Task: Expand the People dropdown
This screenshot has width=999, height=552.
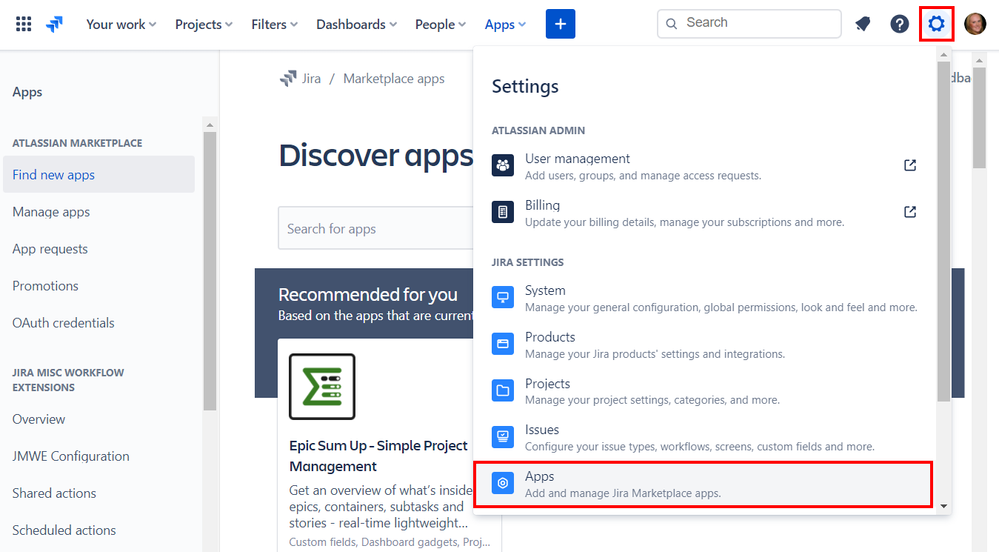Action: coord(440,24)
